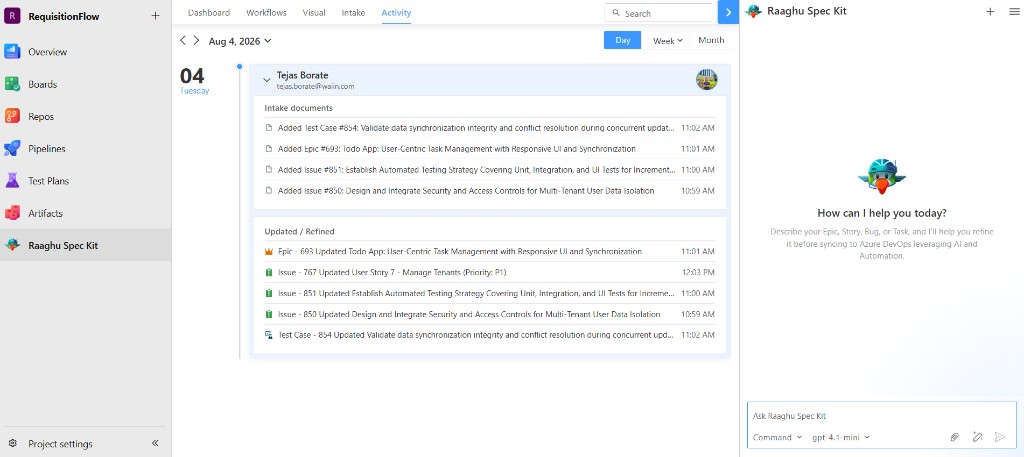This screenshot has width=1024, height=457.
Task: Open the Overview sidebar icon
Action: tap(12, 52)
